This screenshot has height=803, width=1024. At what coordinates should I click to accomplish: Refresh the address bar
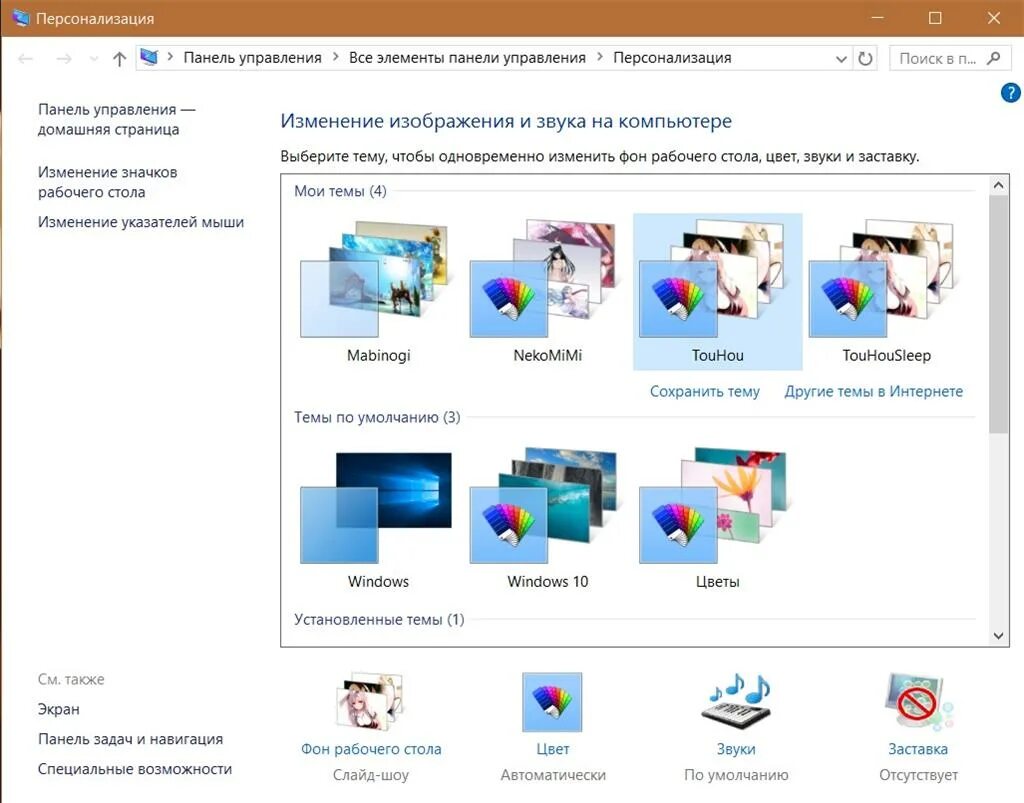coord(865,59)
